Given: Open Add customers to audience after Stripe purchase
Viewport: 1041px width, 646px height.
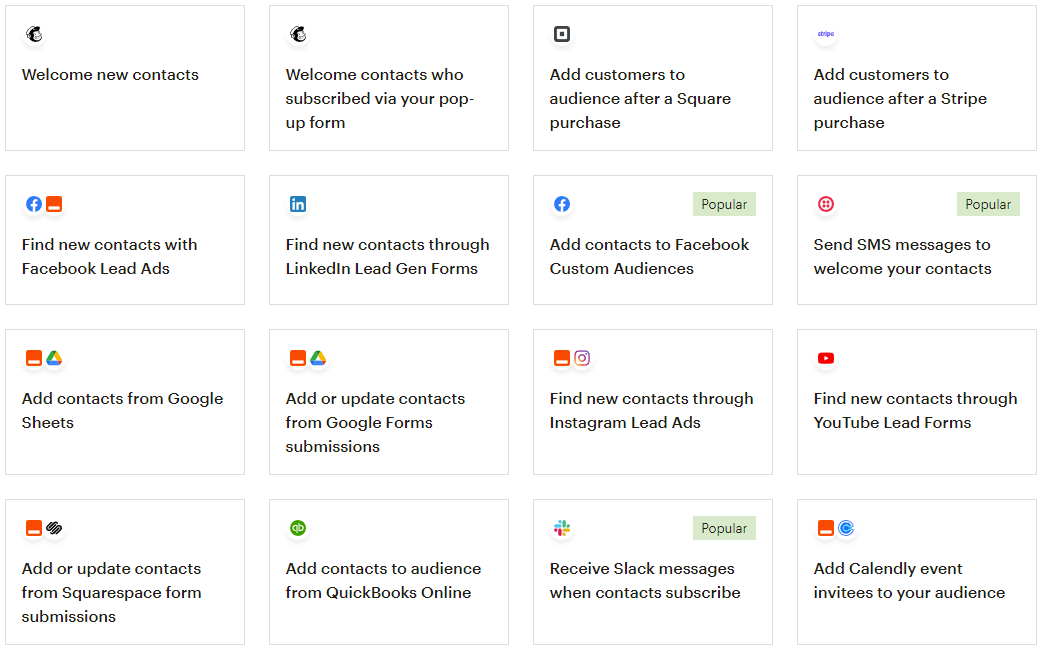Looking at the screenshot, I should tap(916, 78).
